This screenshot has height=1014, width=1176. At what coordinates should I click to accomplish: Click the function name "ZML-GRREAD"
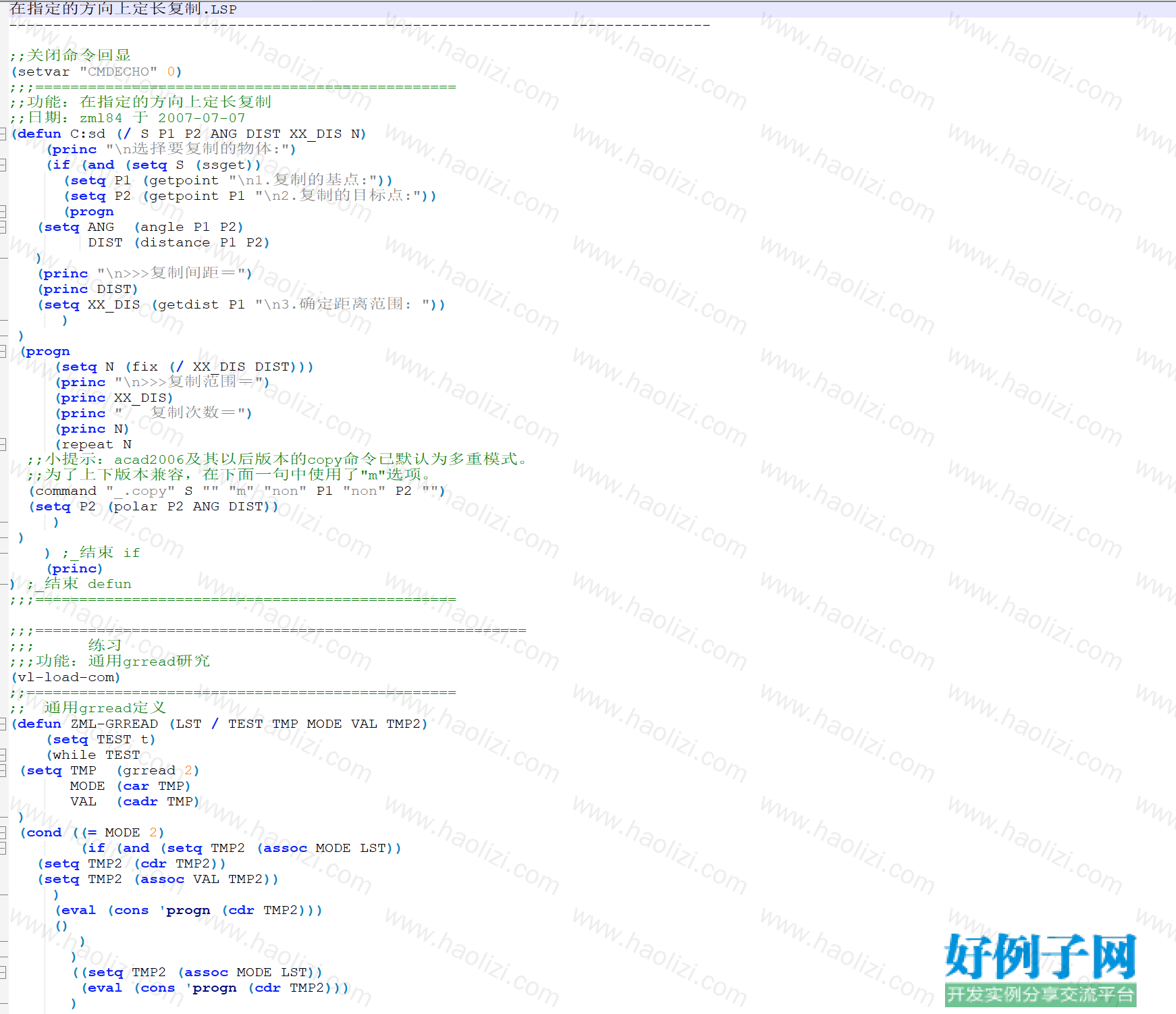pos(114,724)
